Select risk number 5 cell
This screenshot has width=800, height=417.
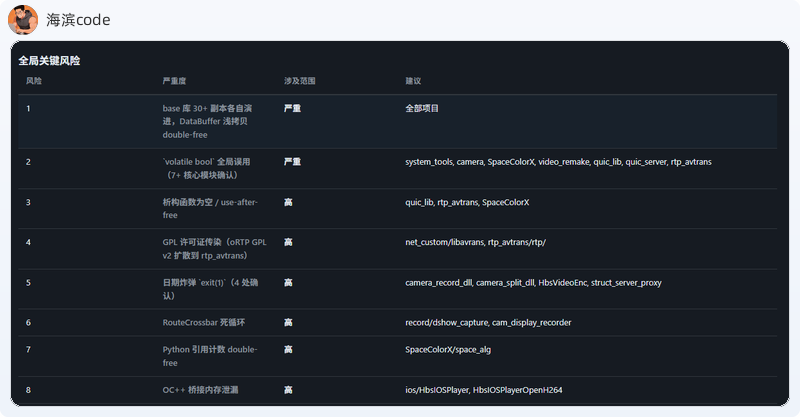pyautogui.click(x=29, y=282)
